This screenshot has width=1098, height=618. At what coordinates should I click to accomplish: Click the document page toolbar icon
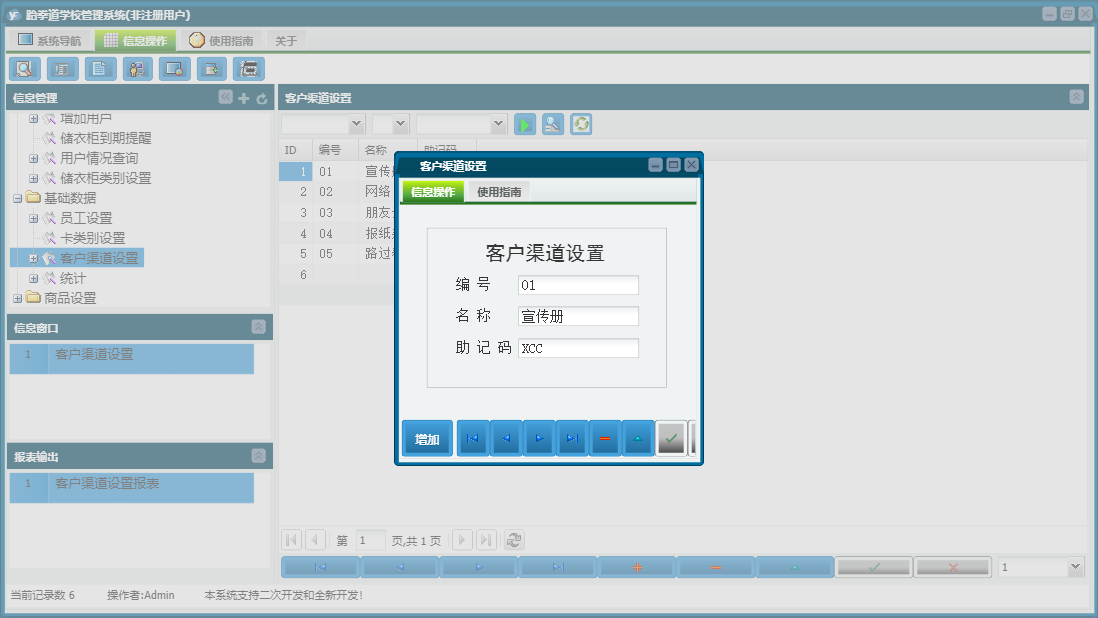[100, 69]
